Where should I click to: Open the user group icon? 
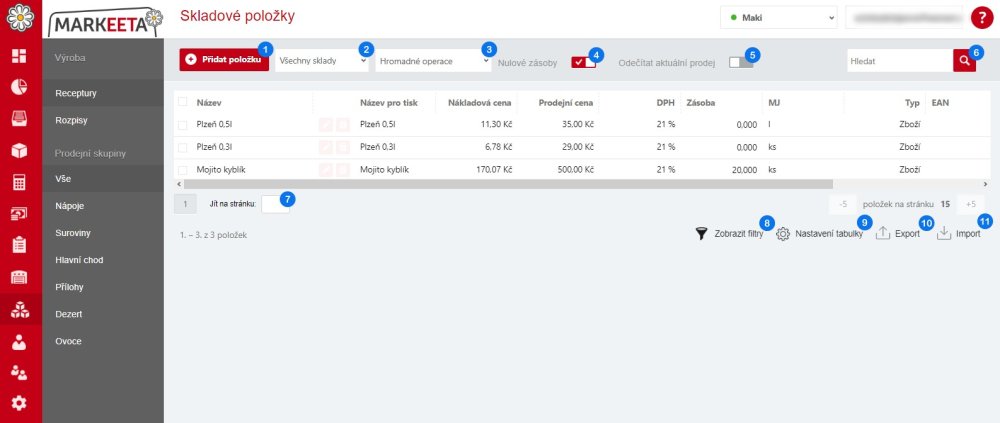coord(20,373)
